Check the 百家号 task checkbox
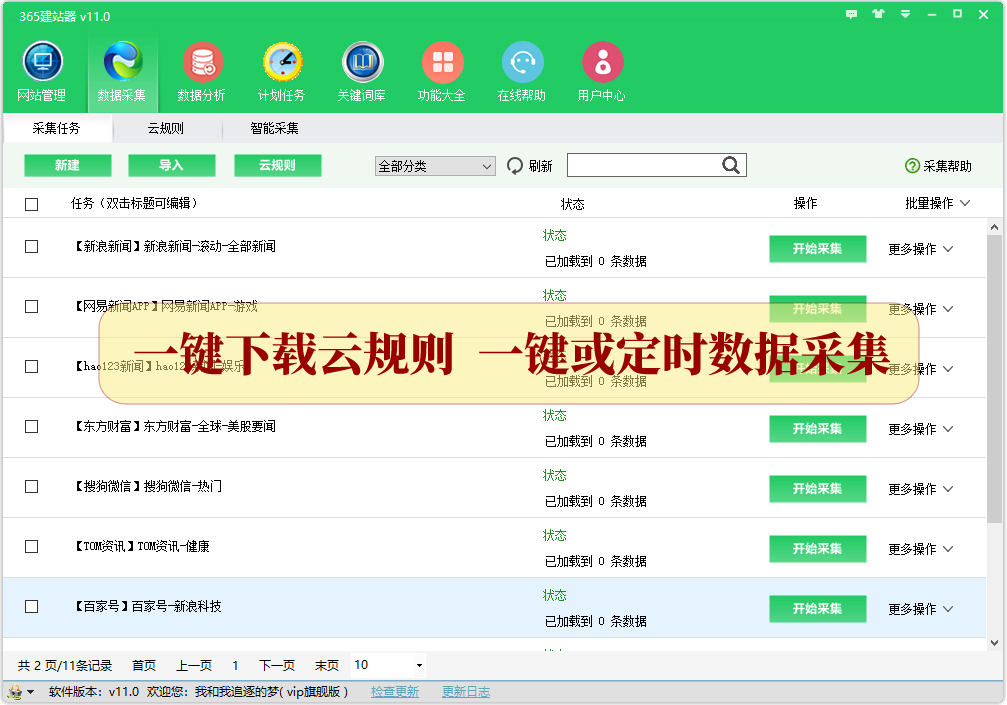The height and width of the screenshot is (705, 1007). point(31,607)
